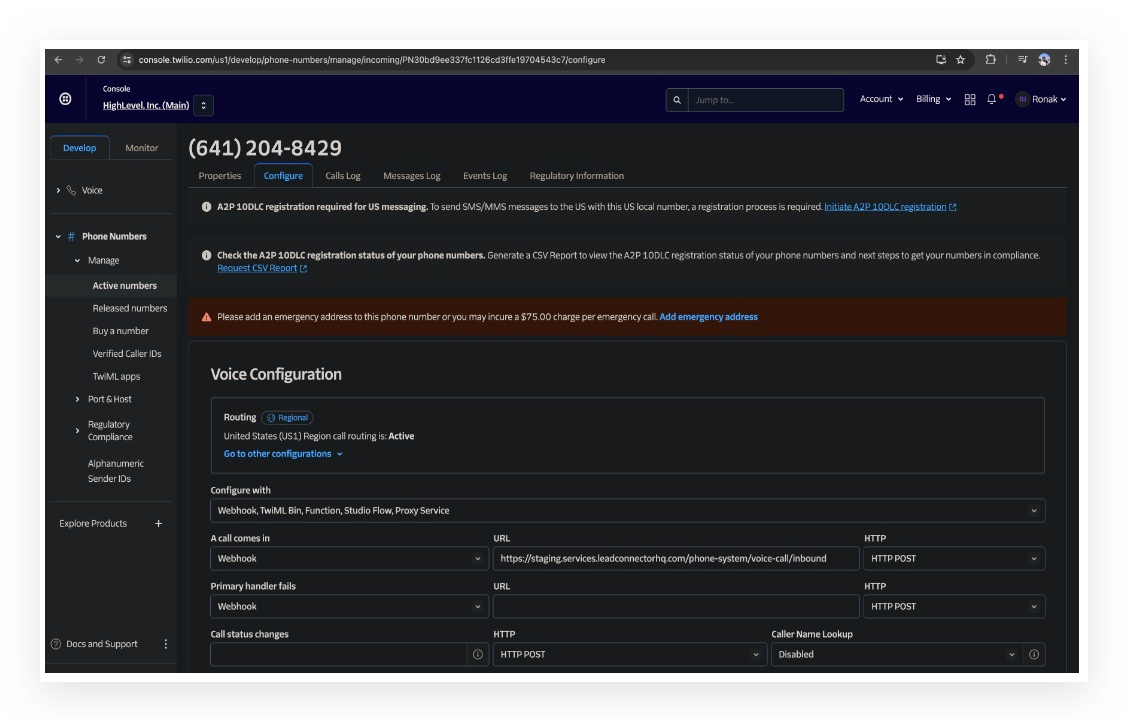
Task: Open the Ronak user menu
Action: pyautogui.click(x=1041, y=99)
